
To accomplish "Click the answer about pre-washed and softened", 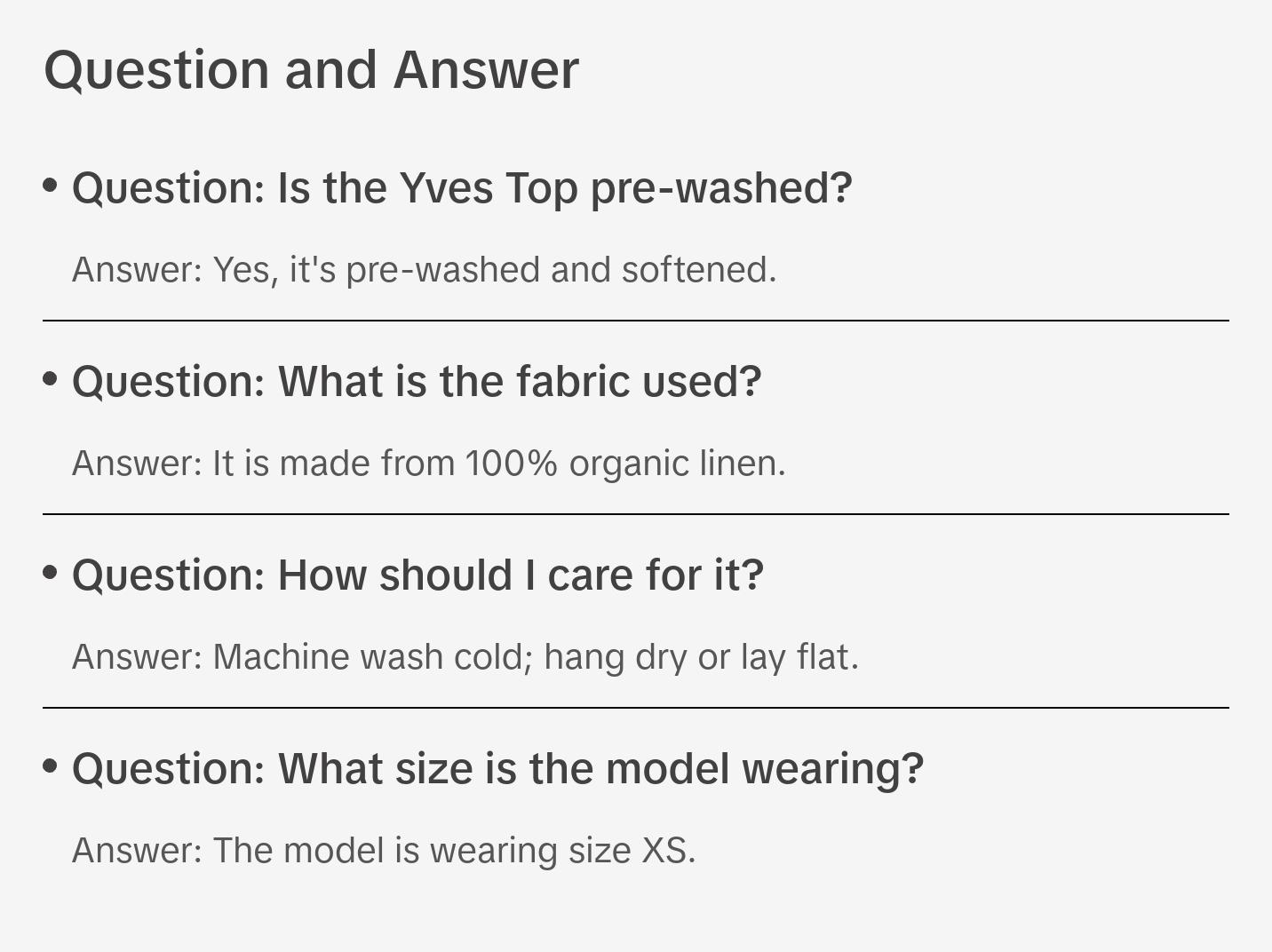I will click(424, 270).
